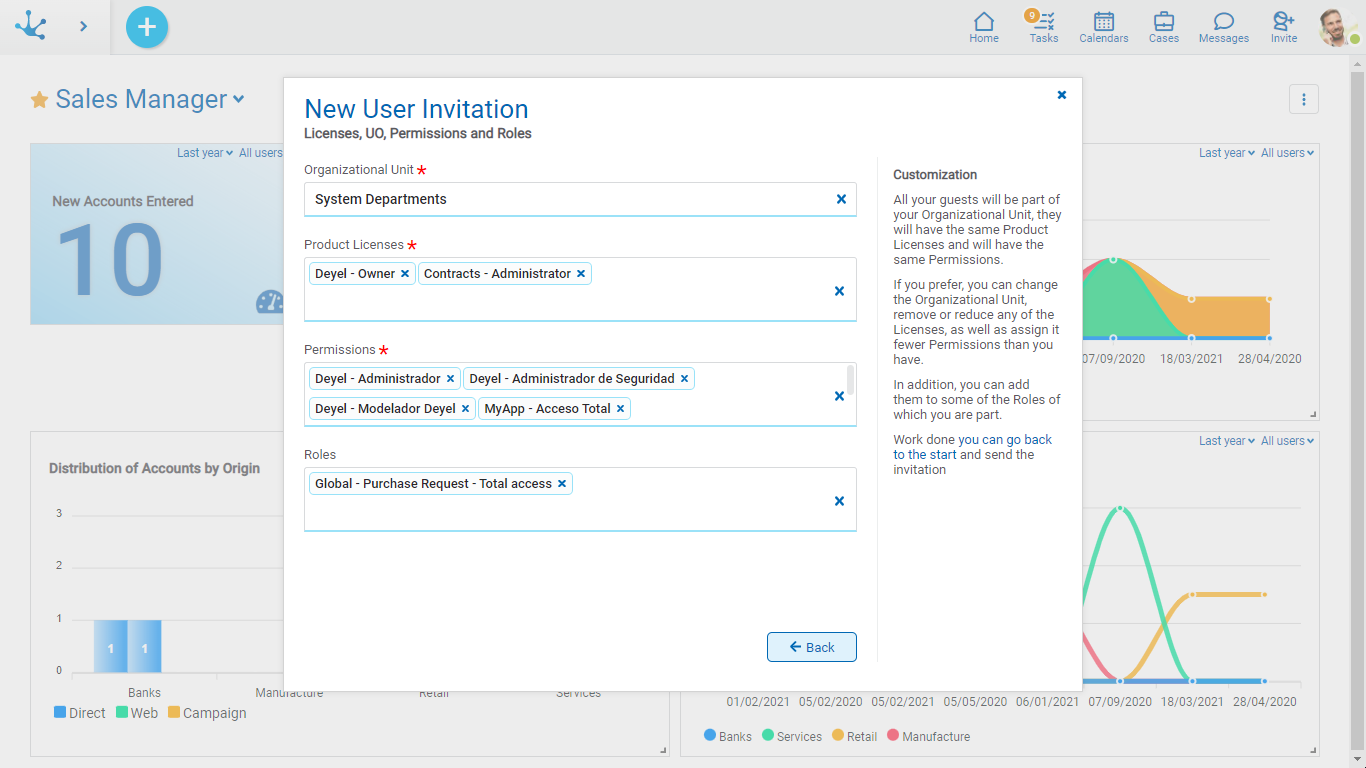1366x768 pixels.
Task: Remove MyApp - Acceso Total permission tag
Action: pyautogui.click(x=621, y=409)
